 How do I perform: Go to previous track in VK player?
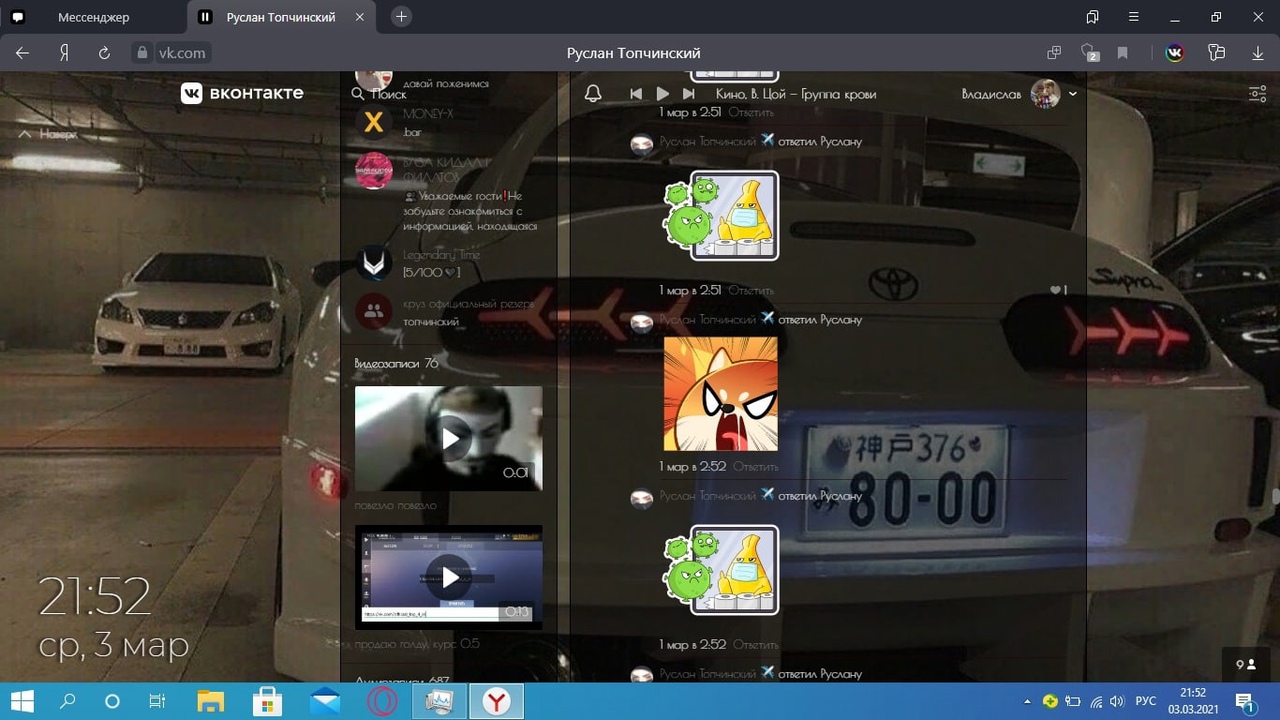[x=636, y=93]
